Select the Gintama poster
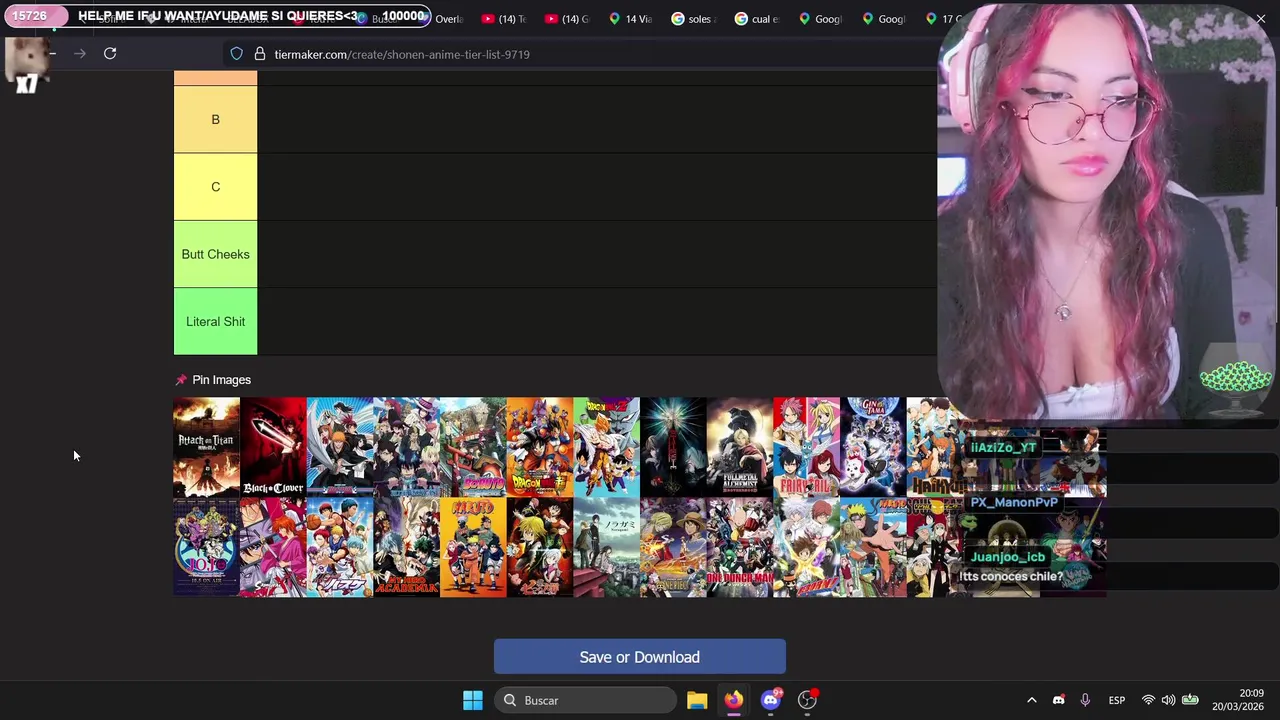 coord(873,447)
